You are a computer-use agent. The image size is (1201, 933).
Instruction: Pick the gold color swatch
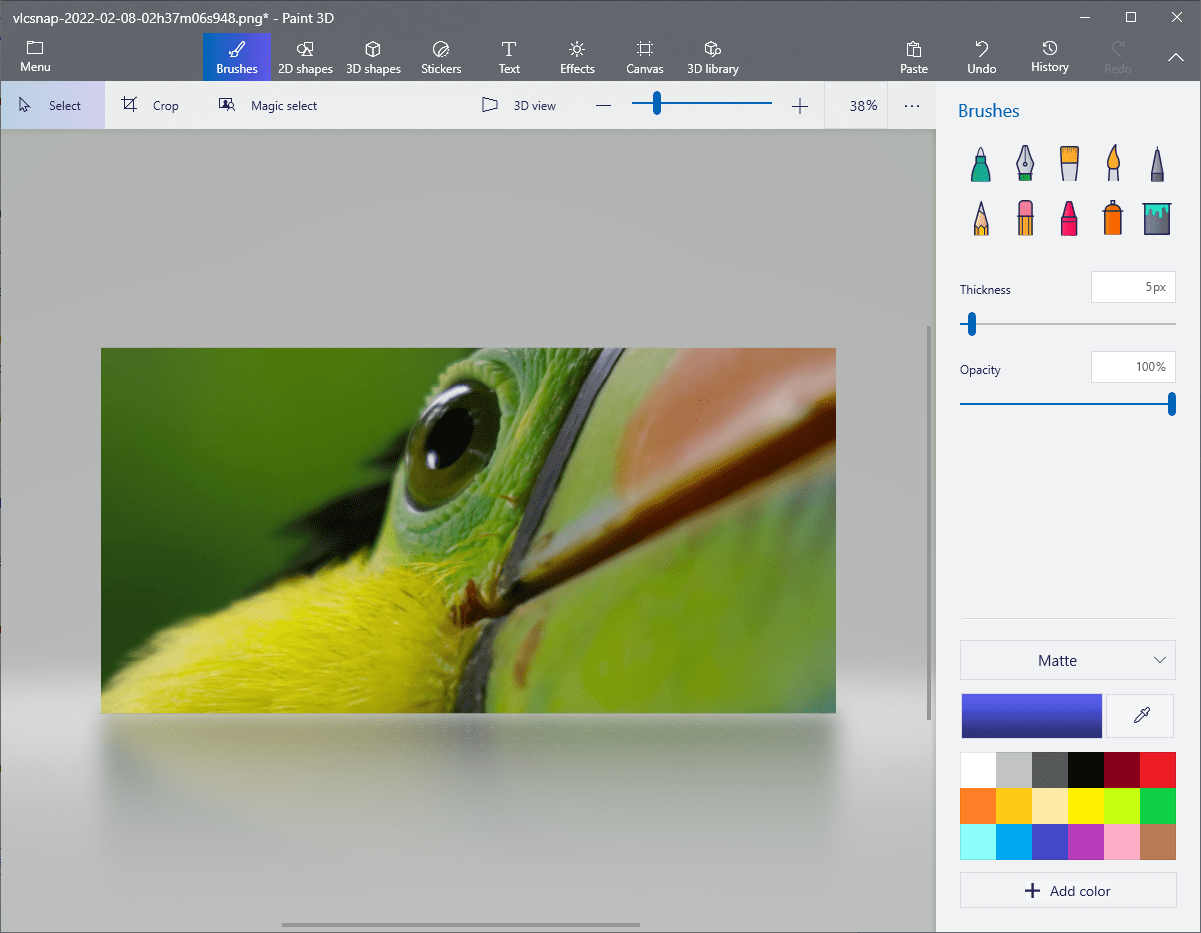(x=1014, y=806)
